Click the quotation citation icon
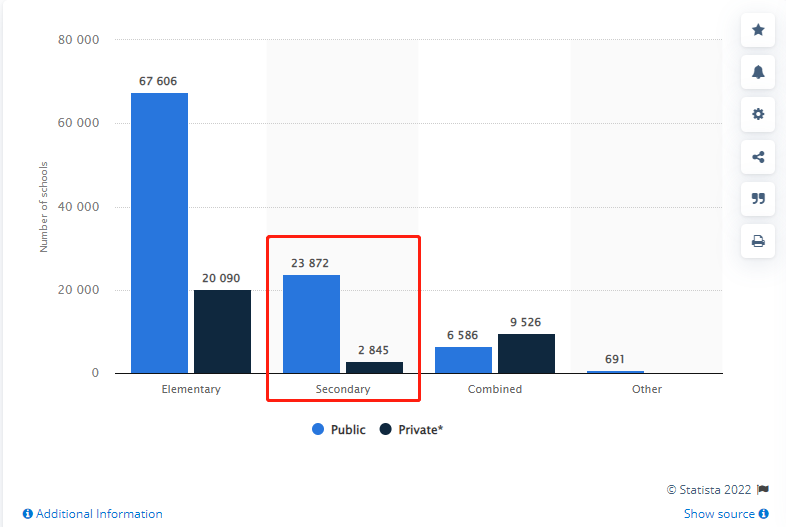This screenshot has height=527, width=786. [x=758, y=199]
